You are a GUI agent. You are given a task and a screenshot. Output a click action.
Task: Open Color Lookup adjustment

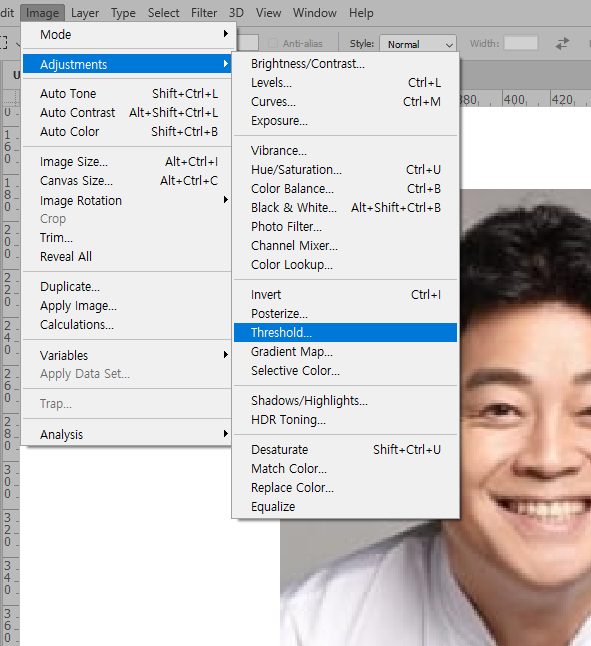[x=346, y=264]
